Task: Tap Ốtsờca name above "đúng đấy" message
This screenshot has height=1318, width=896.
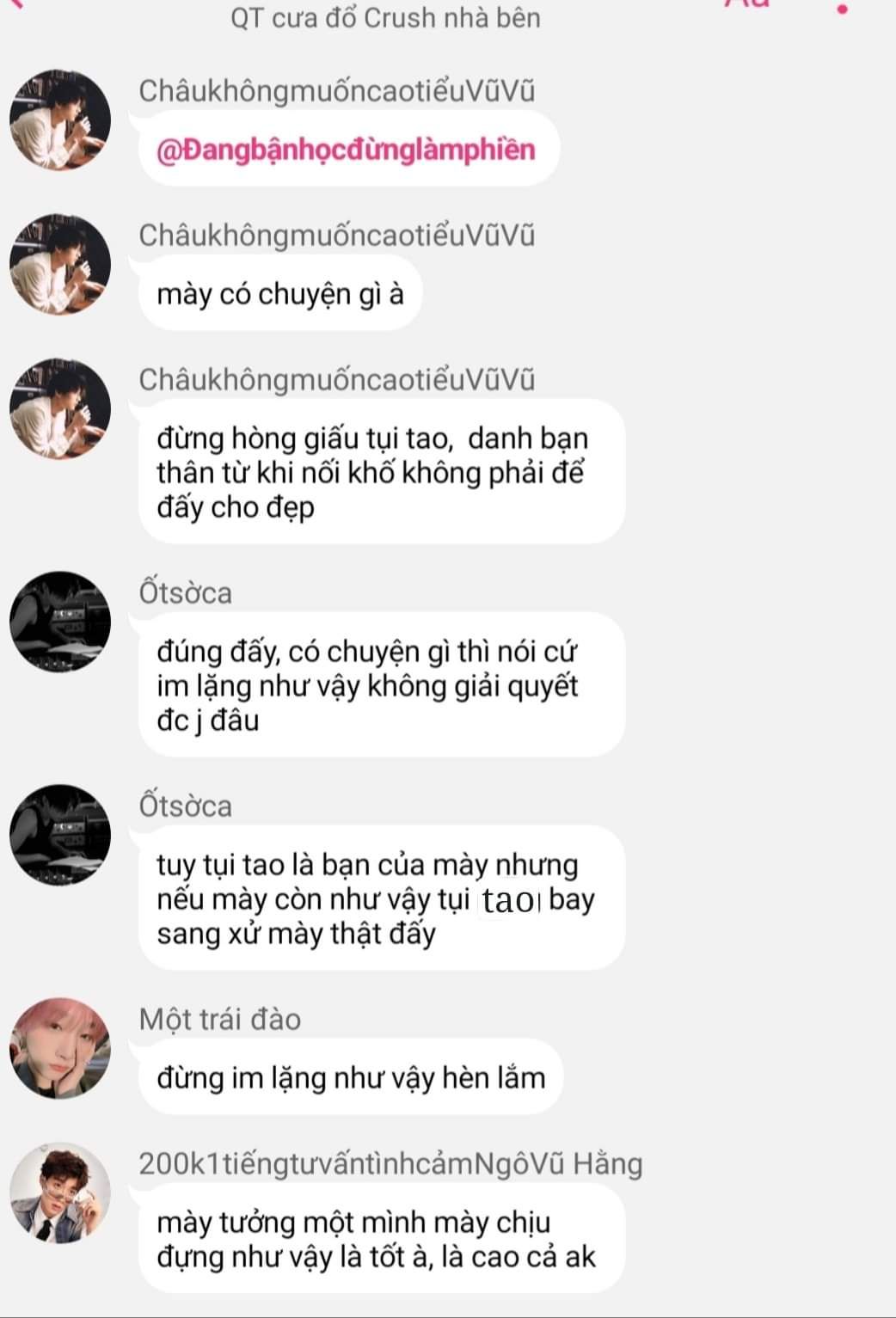Action: click(x=186, y=592)
